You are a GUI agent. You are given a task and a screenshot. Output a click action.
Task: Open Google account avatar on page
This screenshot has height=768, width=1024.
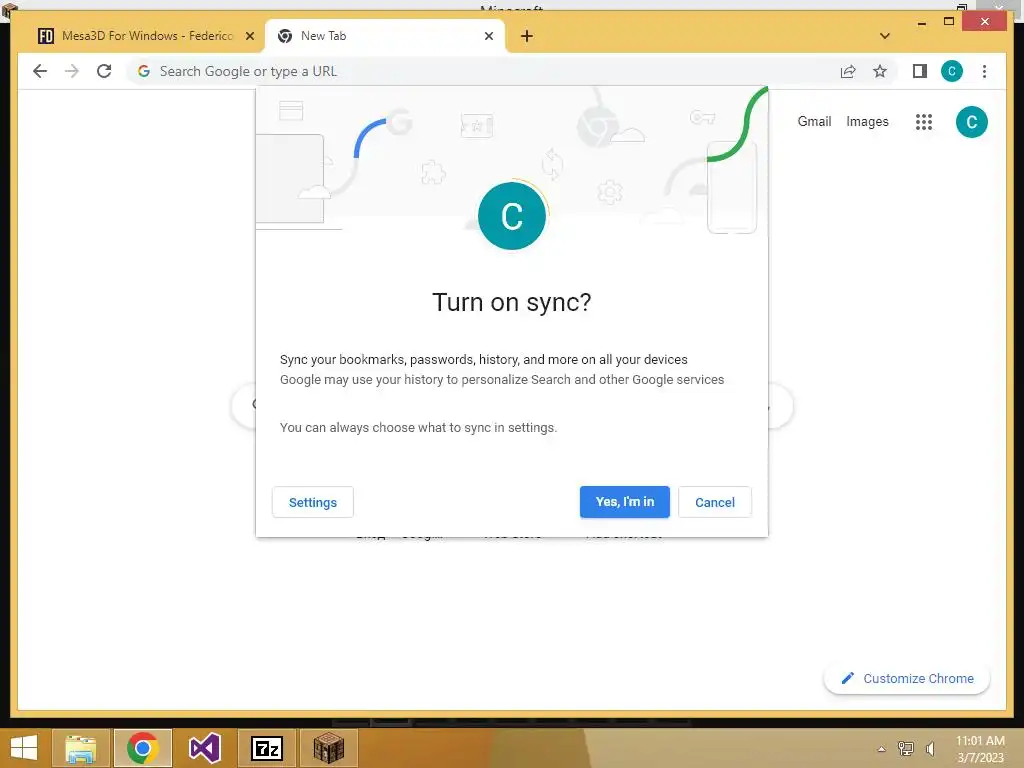971,121
